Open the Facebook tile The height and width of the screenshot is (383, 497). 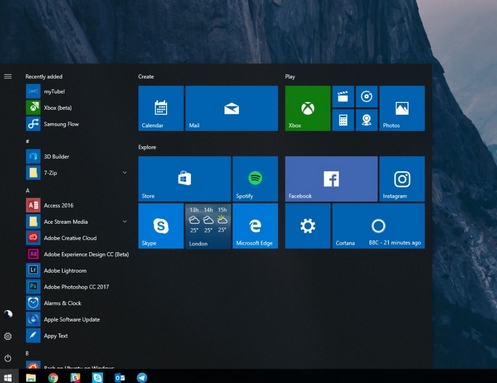point(331,179)
